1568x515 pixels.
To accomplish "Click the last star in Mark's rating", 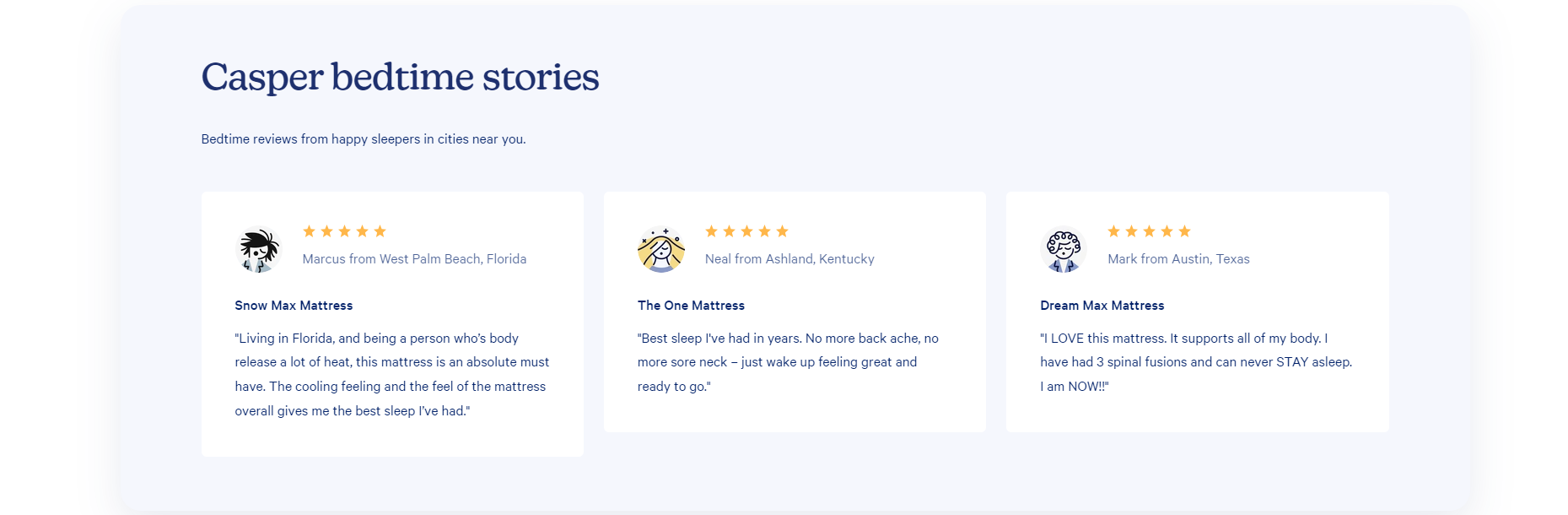I will 1184,231.
